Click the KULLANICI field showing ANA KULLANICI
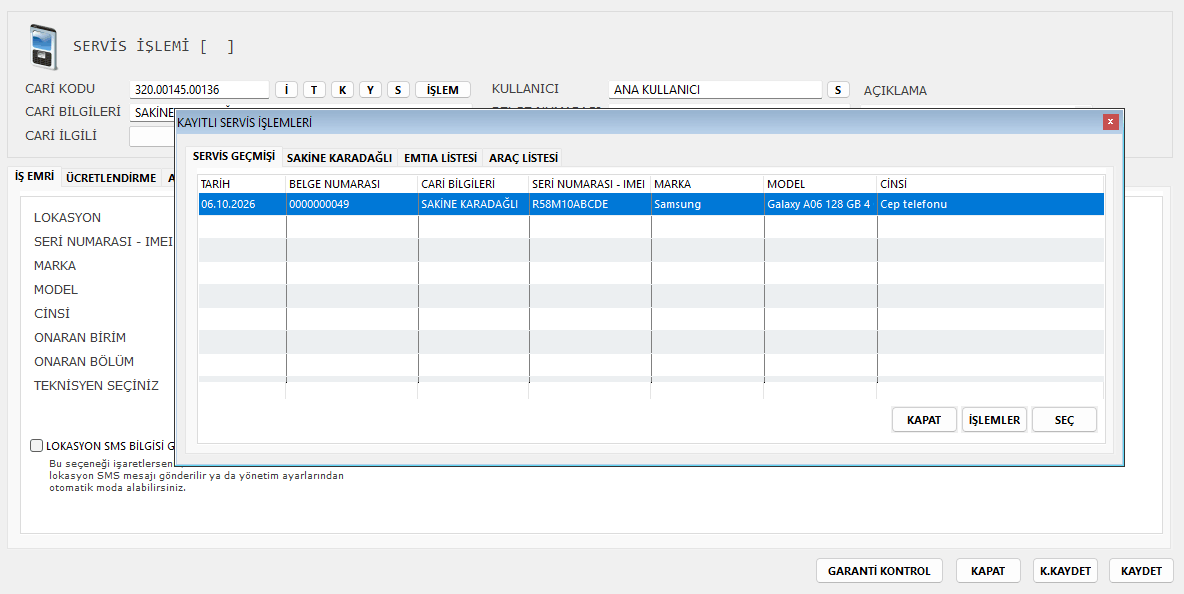Viewport: 1184px width, 594px height. pos(715,90)
